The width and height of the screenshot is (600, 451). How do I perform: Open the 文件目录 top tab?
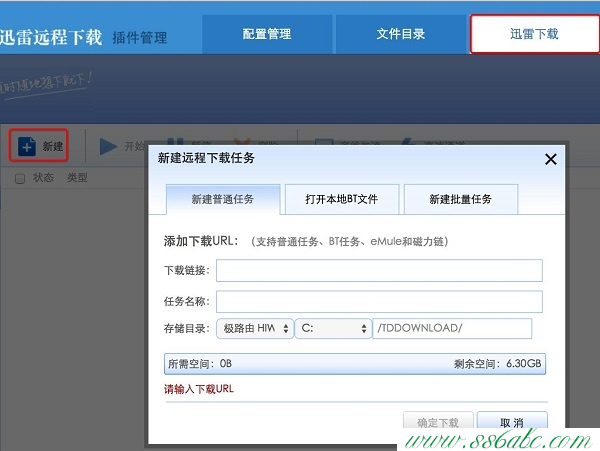tap(400, 34)
